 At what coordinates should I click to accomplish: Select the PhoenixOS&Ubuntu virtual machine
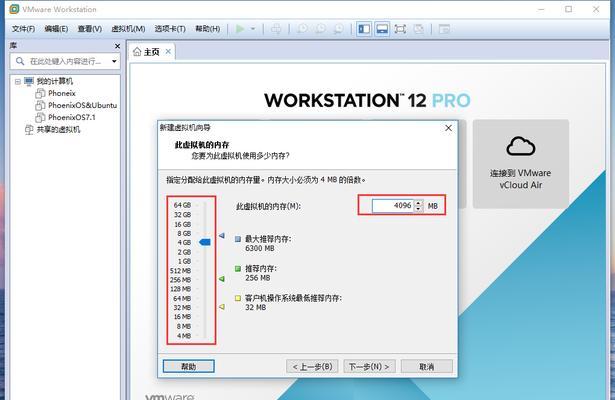point(82,105)
